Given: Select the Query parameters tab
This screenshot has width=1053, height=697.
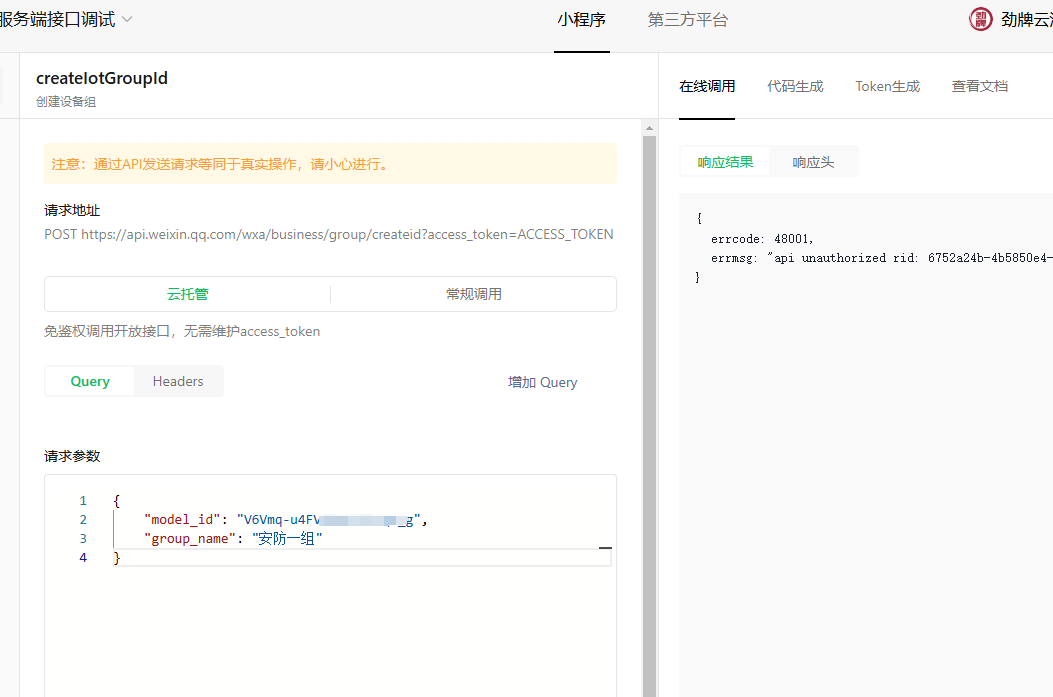Looking at the screenshot, I should coord(90,381).
